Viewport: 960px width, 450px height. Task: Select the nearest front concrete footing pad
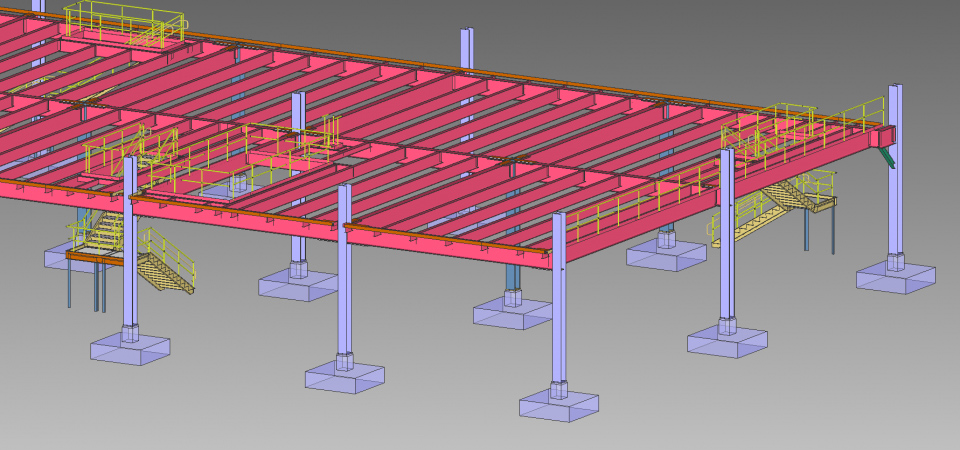[x=558, y=406]
